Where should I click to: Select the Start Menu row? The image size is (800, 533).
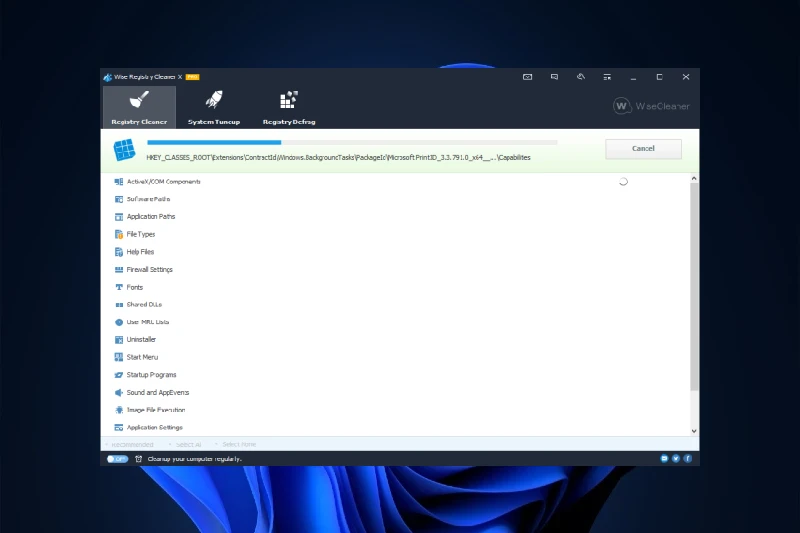click(396, 357)
